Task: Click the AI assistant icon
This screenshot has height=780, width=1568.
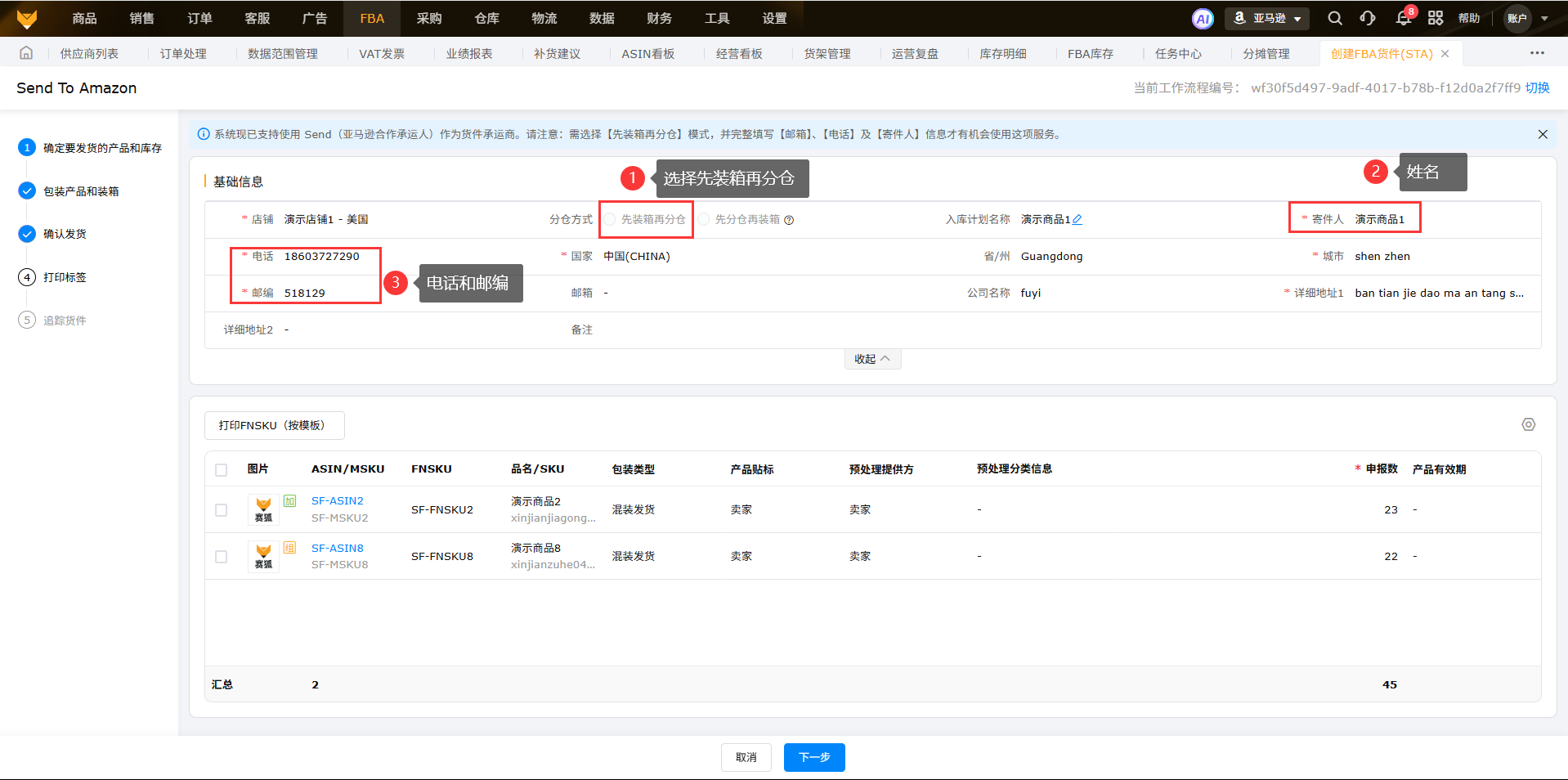Action: point(1203,19)
